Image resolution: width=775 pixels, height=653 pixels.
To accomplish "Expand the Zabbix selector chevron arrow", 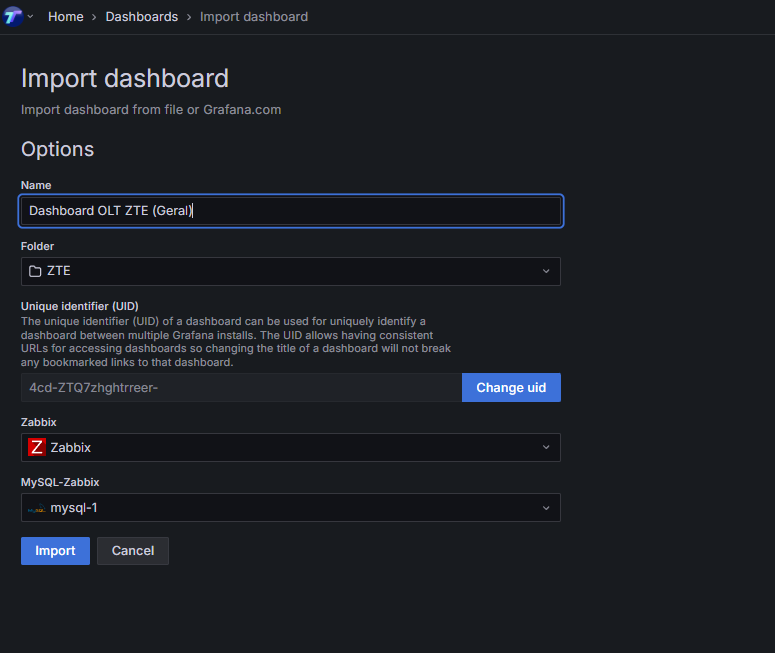I will [546, 447].
